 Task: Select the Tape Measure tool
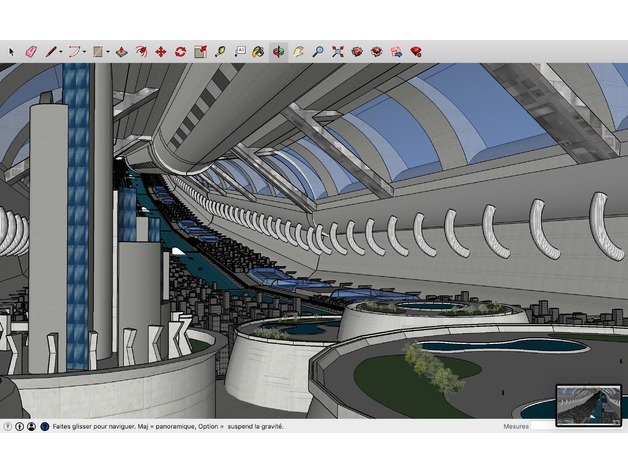tap(220, 51)
